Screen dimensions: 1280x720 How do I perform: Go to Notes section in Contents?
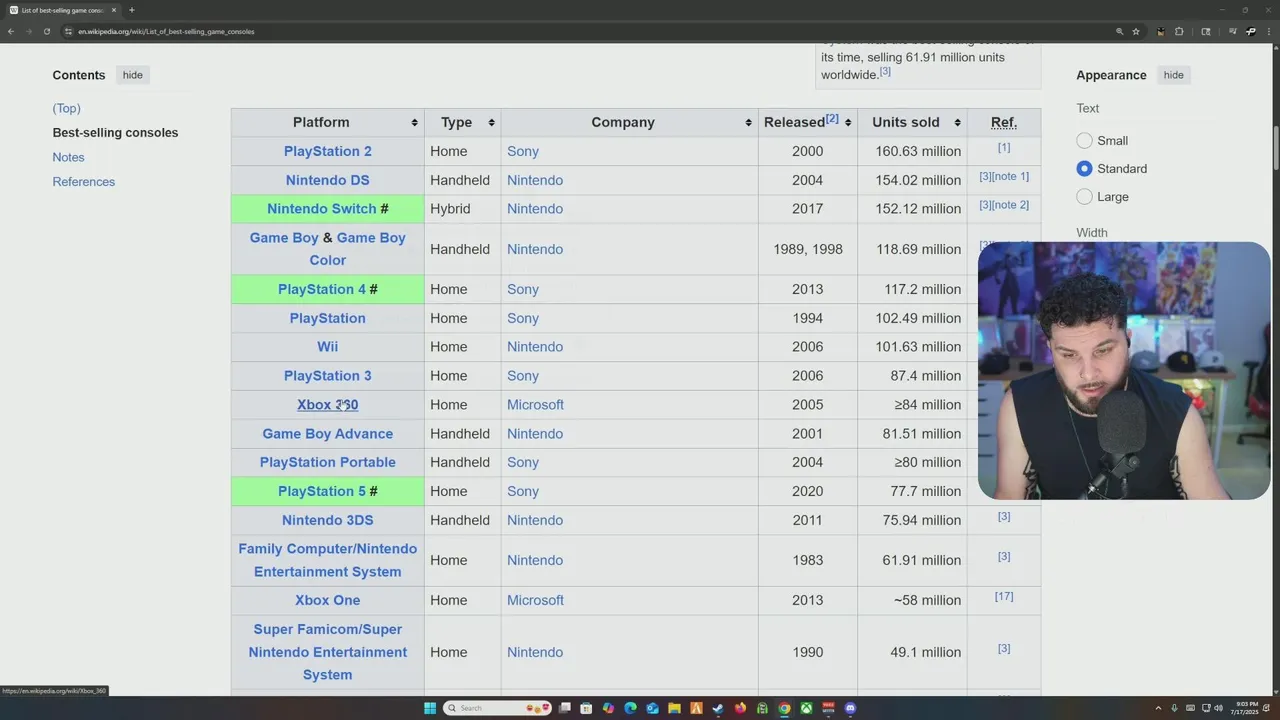pyautogui.click(x=68, y=157)
